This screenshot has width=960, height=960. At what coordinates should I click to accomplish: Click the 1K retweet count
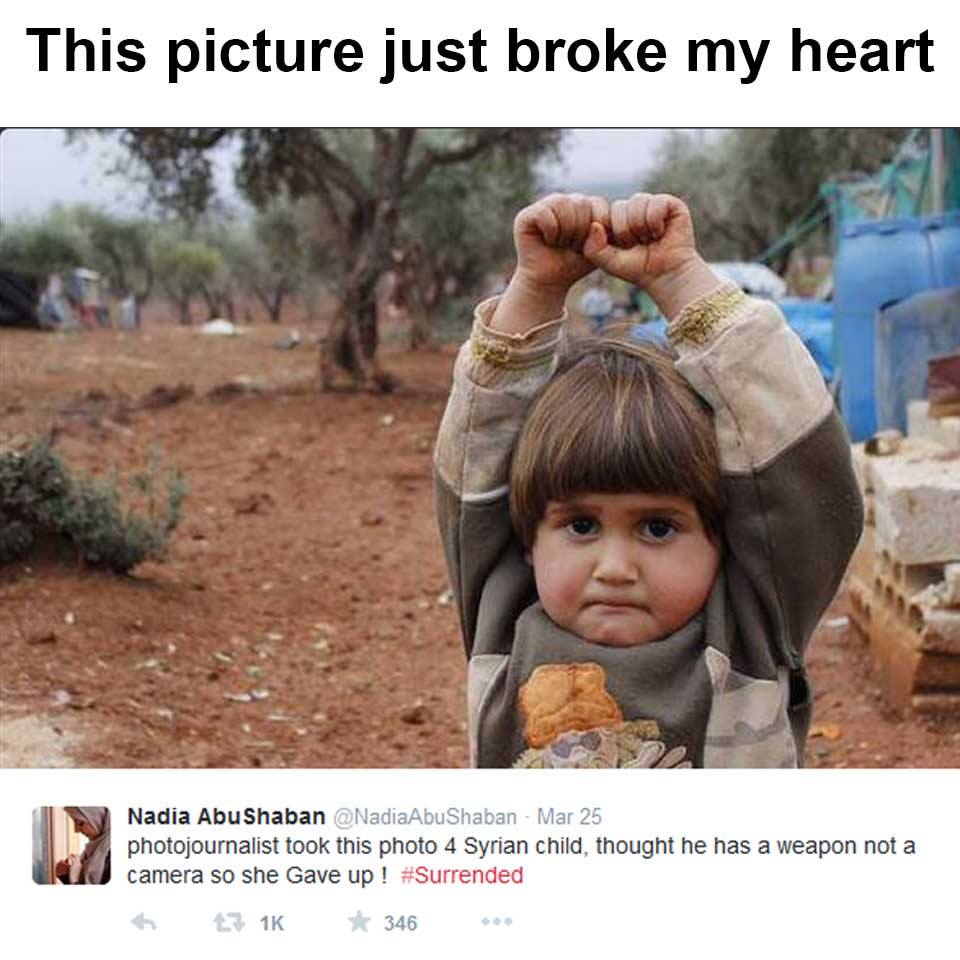point(272,923)
